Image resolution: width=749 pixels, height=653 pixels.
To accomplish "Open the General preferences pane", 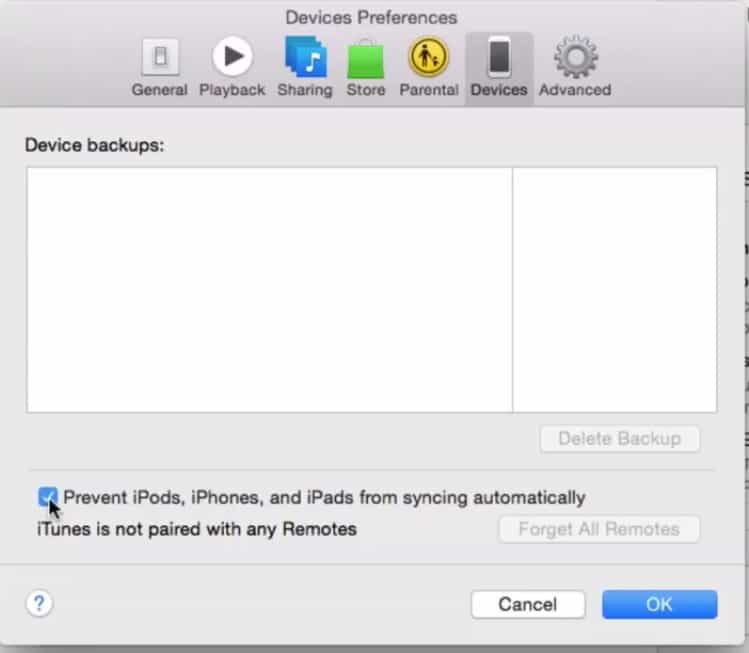I will coord(160,67).
